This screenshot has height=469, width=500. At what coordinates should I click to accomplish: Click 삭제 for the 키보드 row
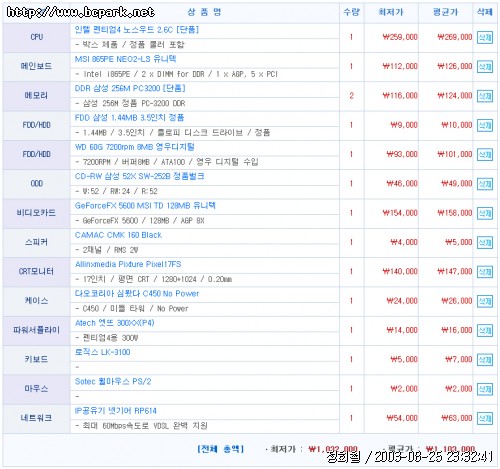point(485,360)
